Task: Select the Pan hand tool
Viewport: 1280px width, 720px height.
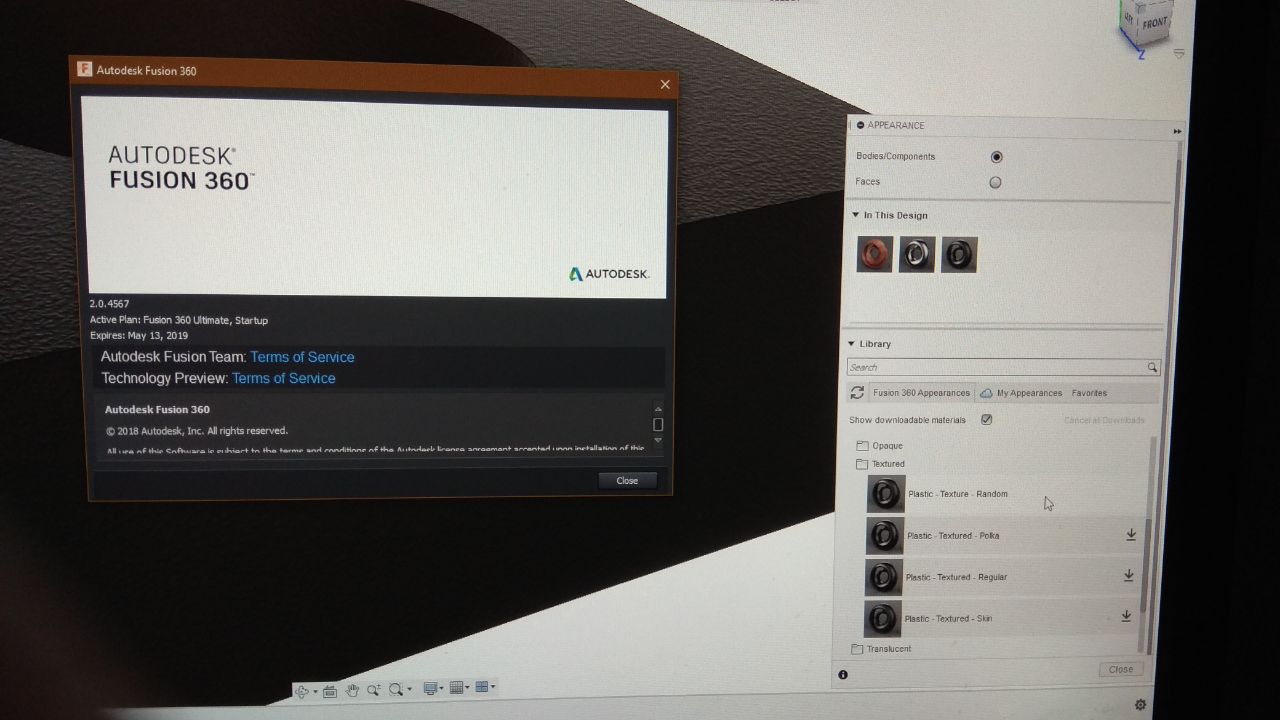Action: [352, 690]
